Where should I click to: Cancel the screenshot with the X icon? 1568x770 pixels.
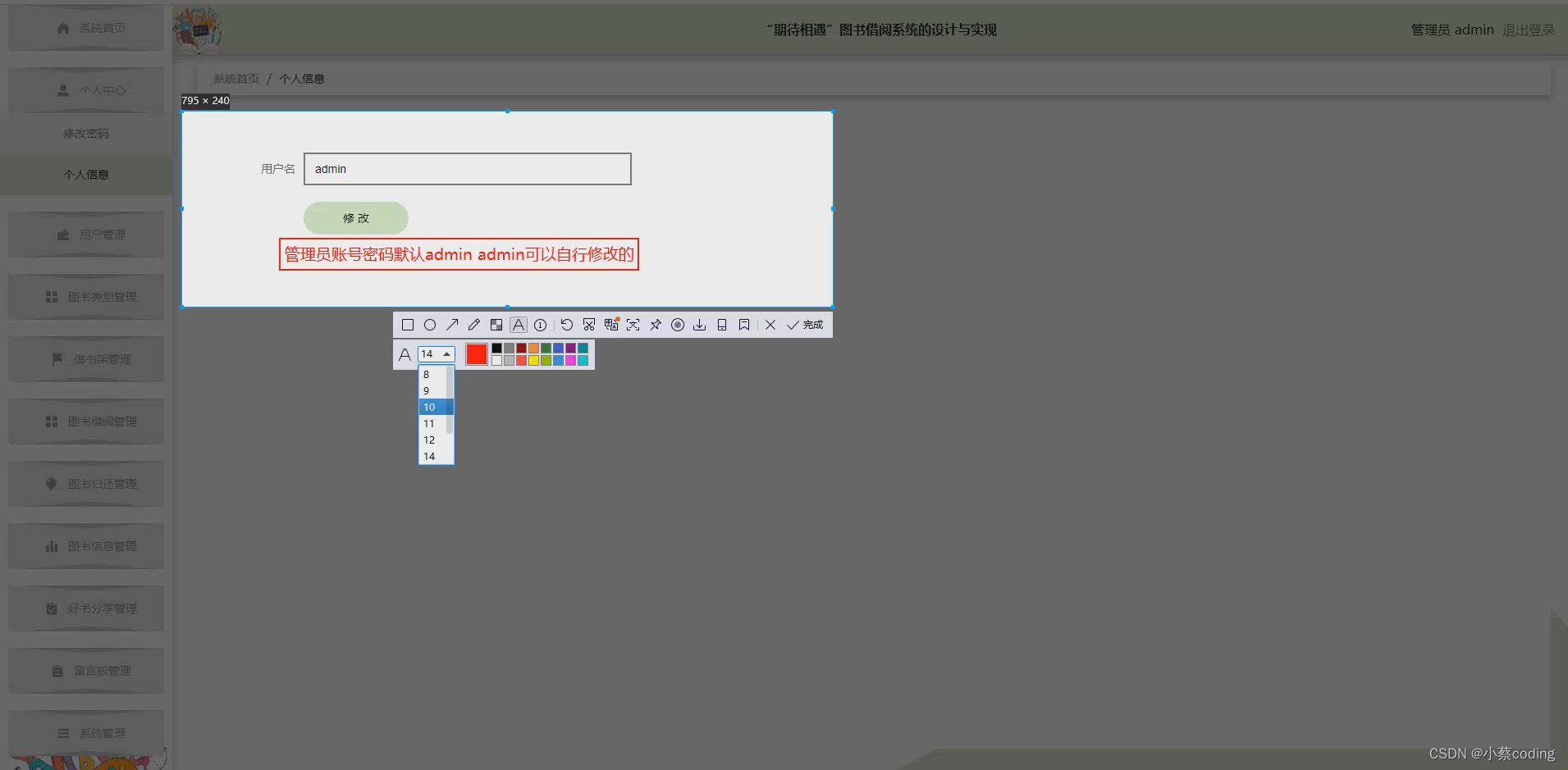point(770,325)
